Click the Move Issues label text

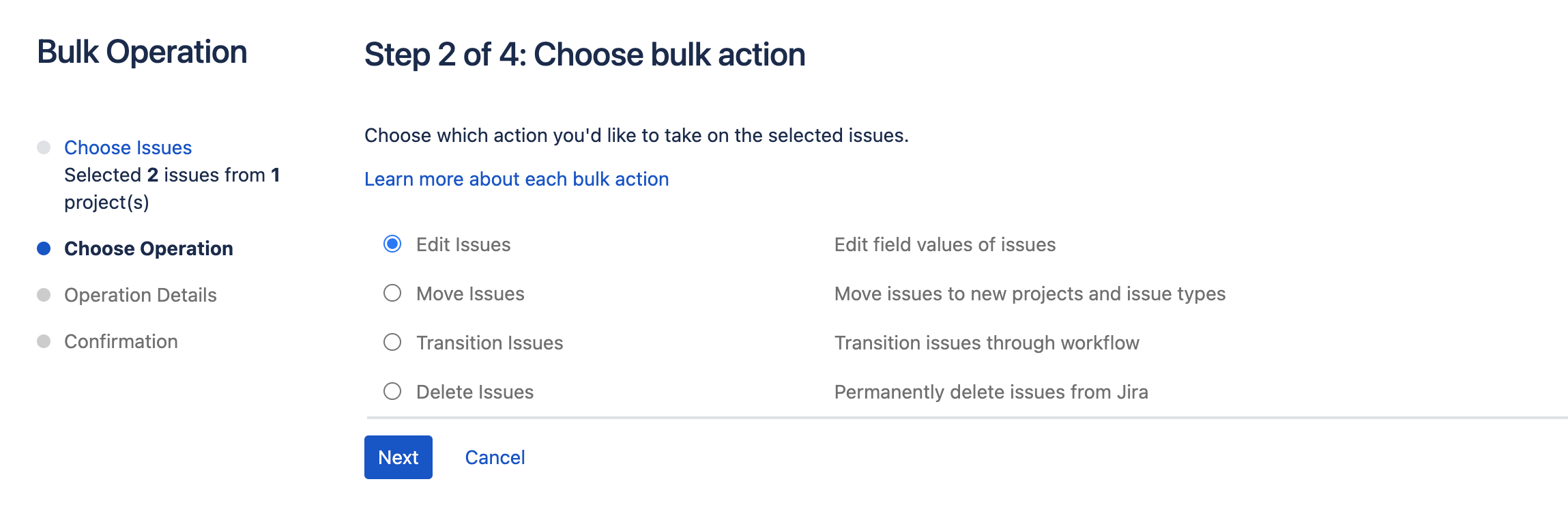(470, 293)
